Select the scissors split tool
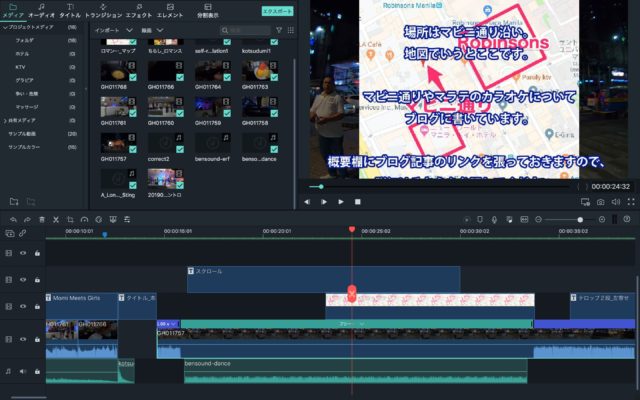Screen dimensions: 640x400 [x=55, y=219]
